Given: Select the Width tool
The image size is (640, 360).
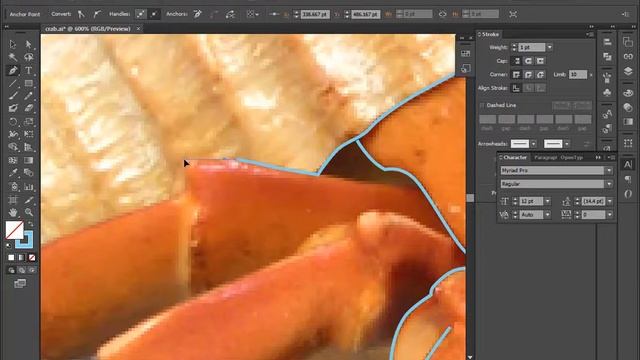Looking at the screenshot, I should [13, 134].
